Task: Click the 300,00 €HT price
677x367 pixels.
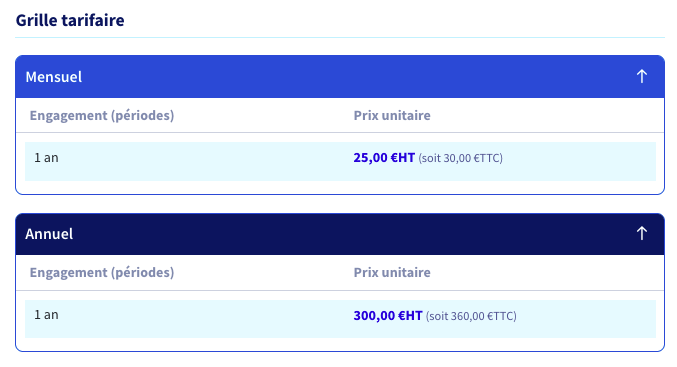Action: [388, 316]
